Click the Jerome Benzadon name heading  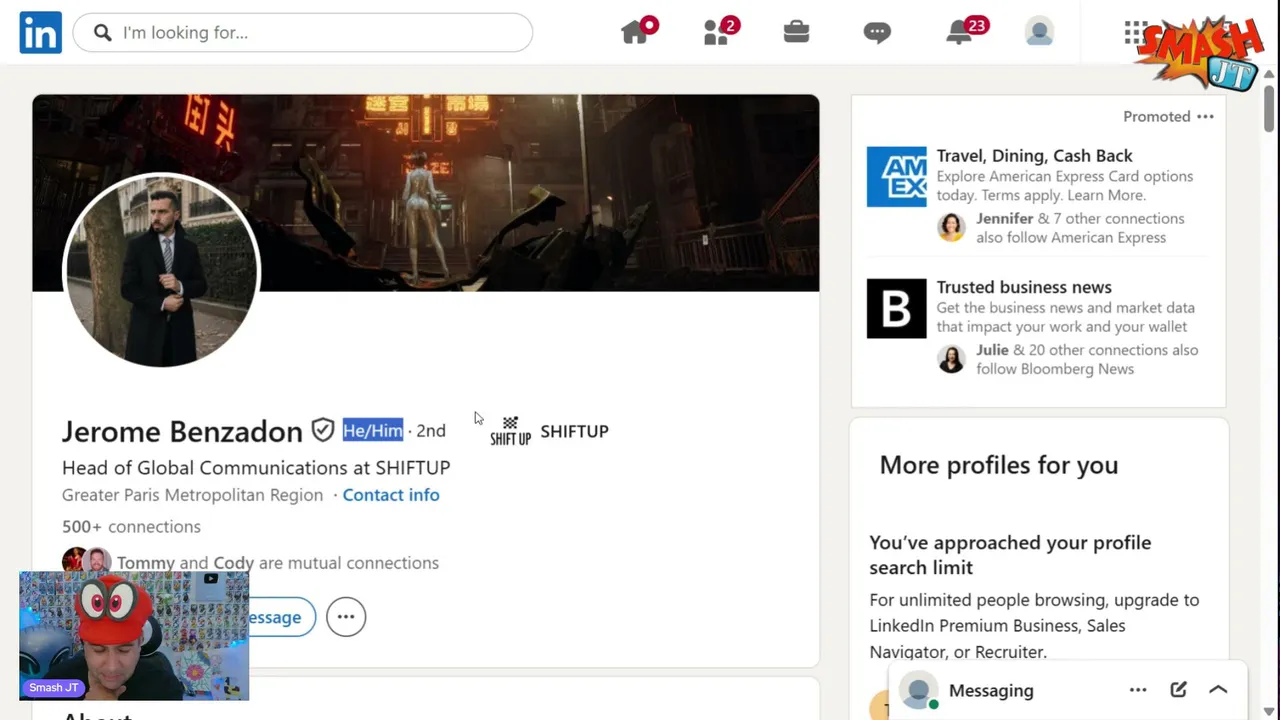tap(182, 431)
